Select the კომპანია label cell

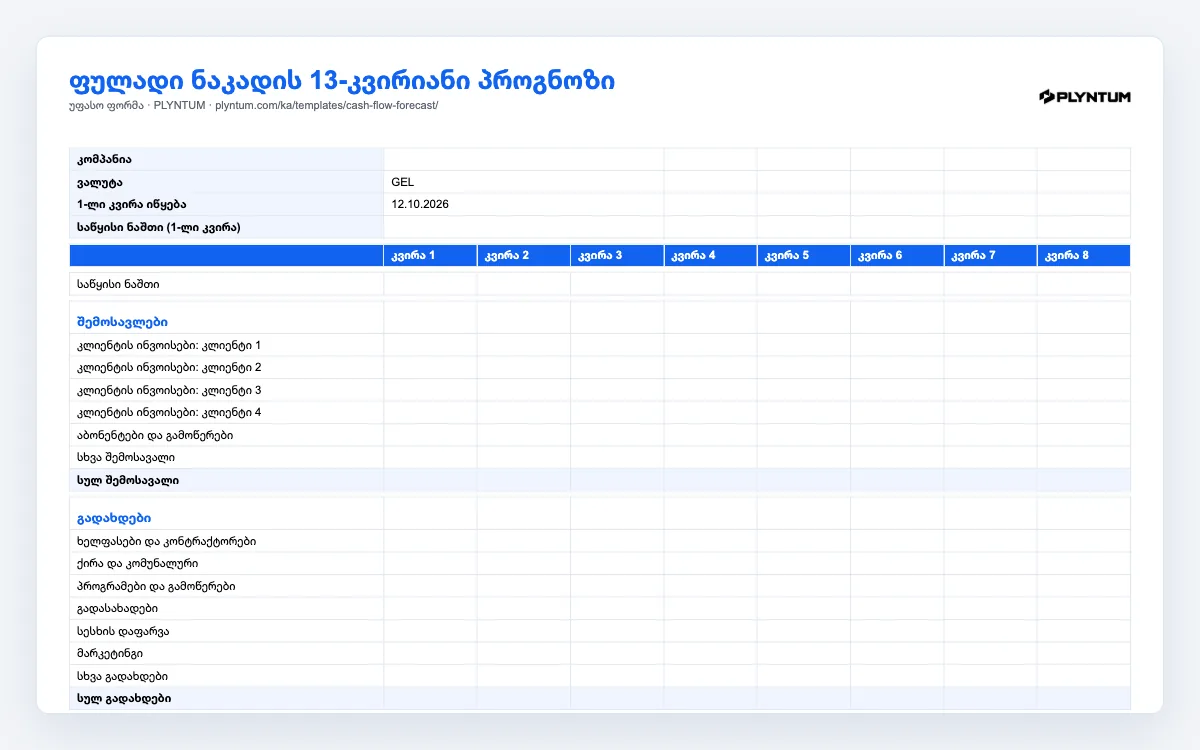tap(227, 160)
